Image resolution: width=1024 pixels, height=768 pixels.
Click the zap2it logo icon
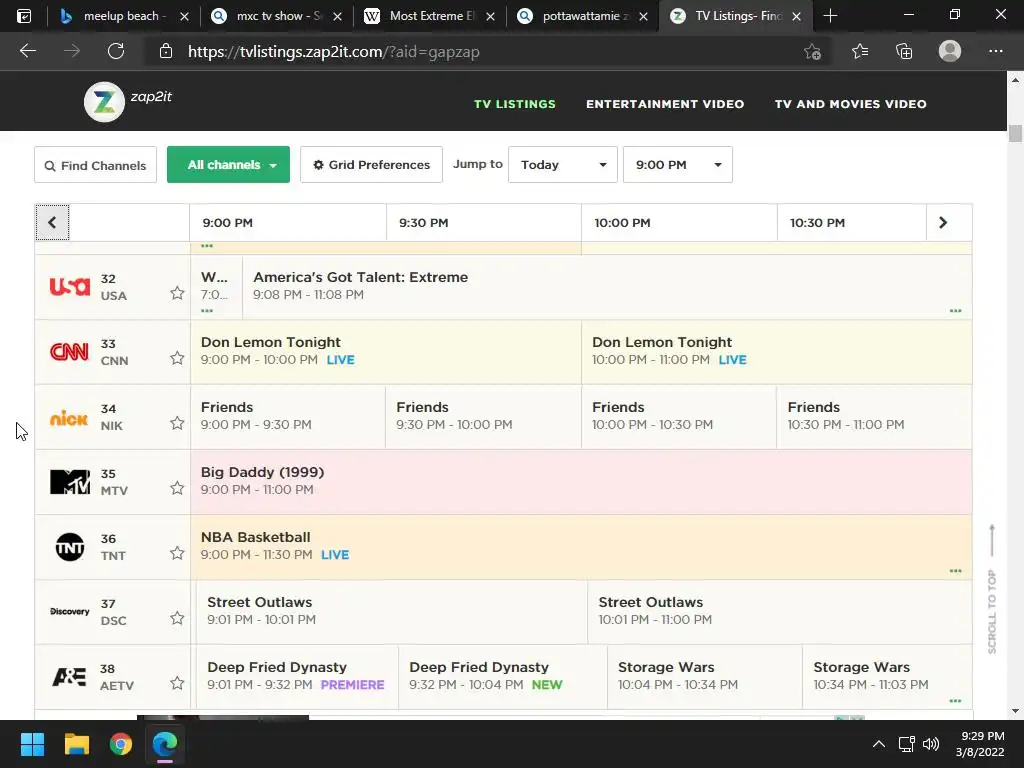tap(104, 102)
